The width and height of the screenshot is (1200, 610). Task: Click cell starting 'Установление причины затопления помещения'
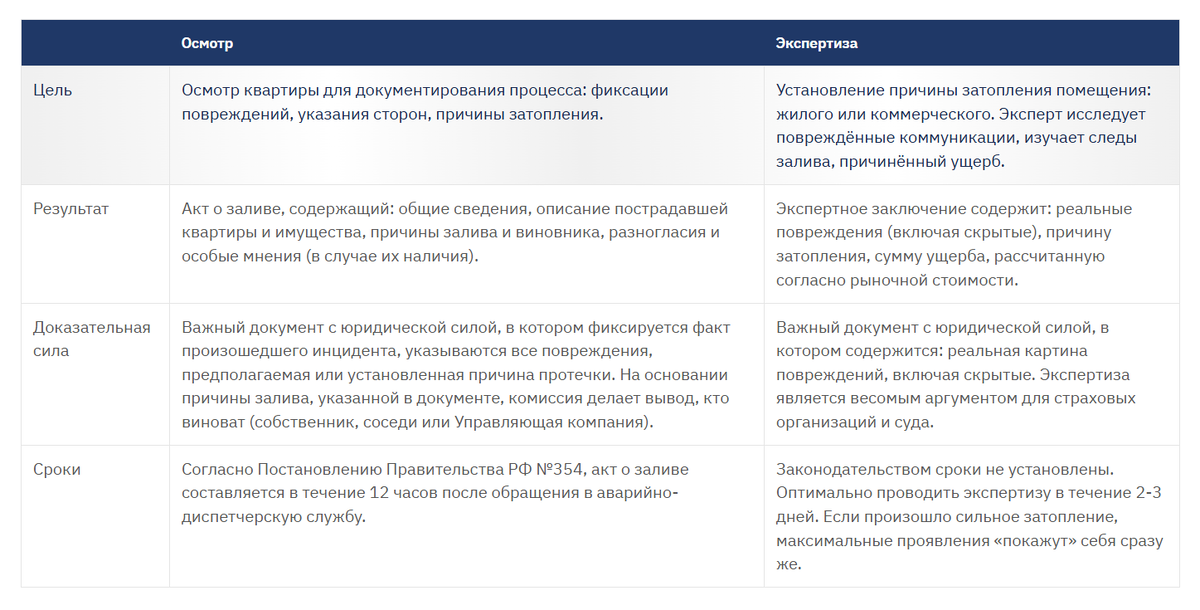(x=972, y=126)
